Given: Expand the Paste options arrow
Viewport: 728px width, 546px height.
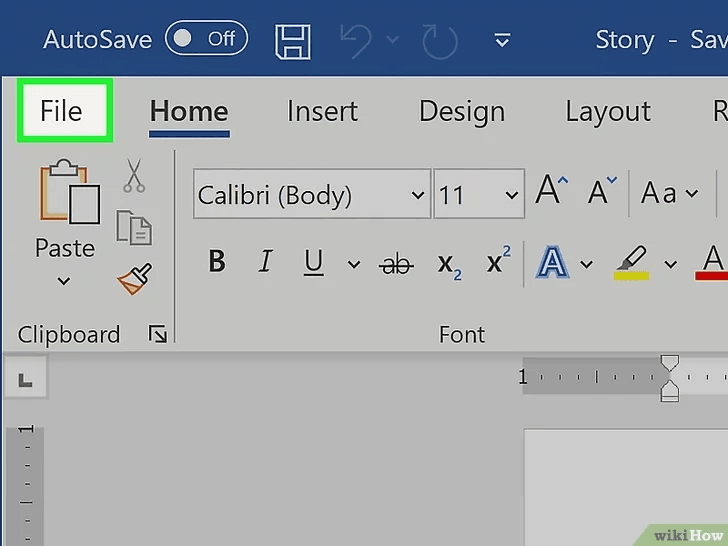Looking at the screenshot, I should (64, 281).
